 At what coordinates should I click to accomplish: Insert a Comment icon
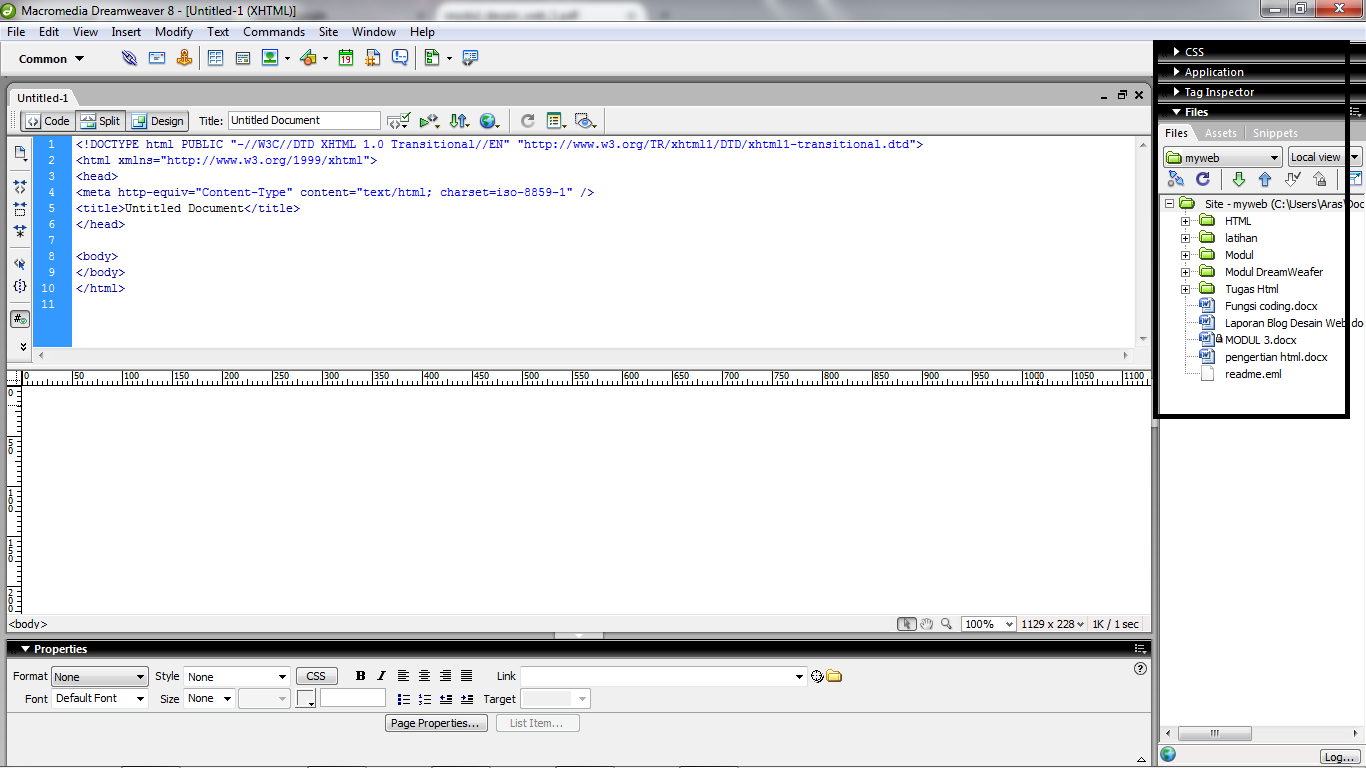tap(400, 58)
